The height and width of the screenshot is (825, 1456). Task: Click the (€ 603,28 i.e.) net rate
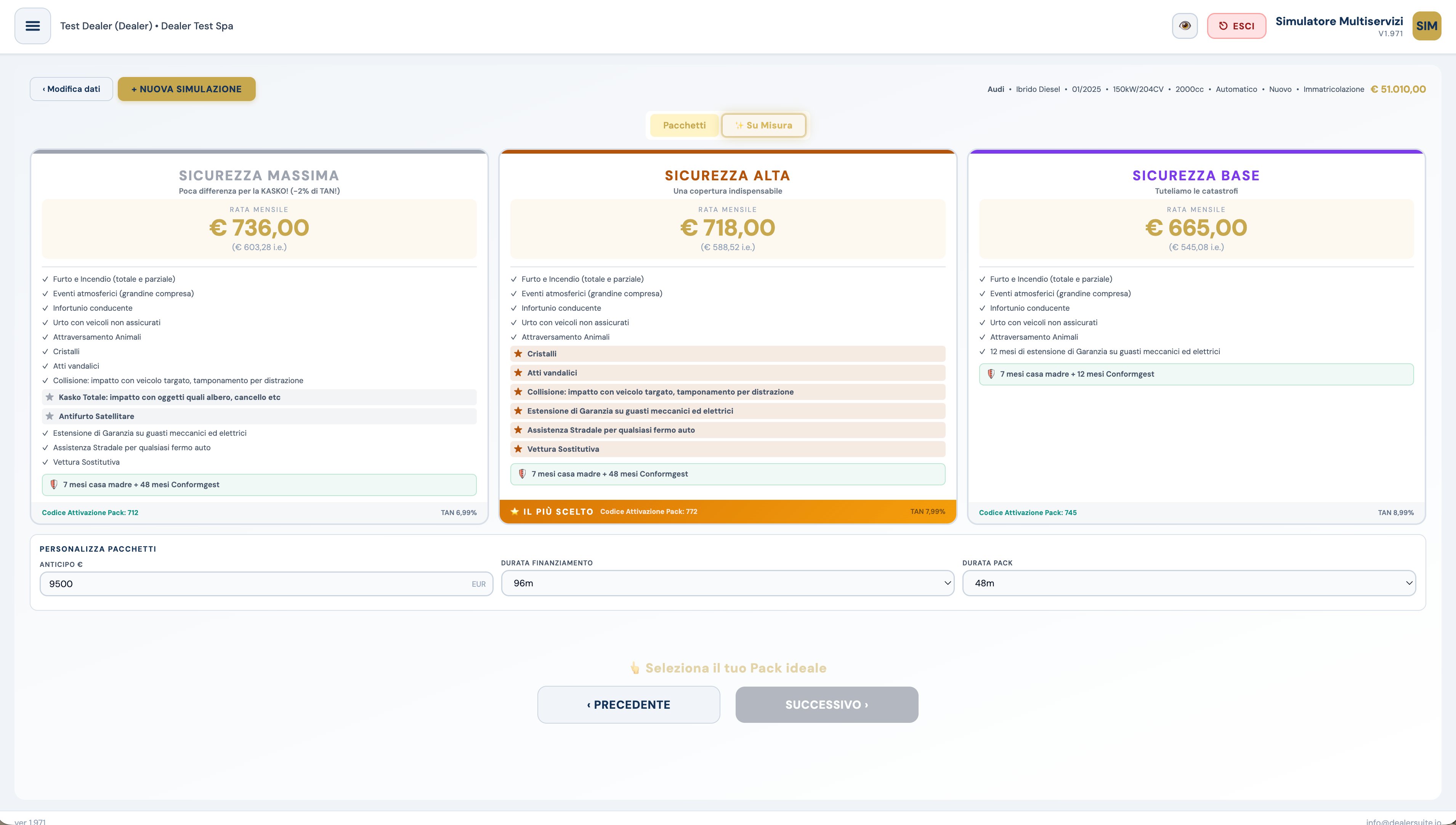259,247
